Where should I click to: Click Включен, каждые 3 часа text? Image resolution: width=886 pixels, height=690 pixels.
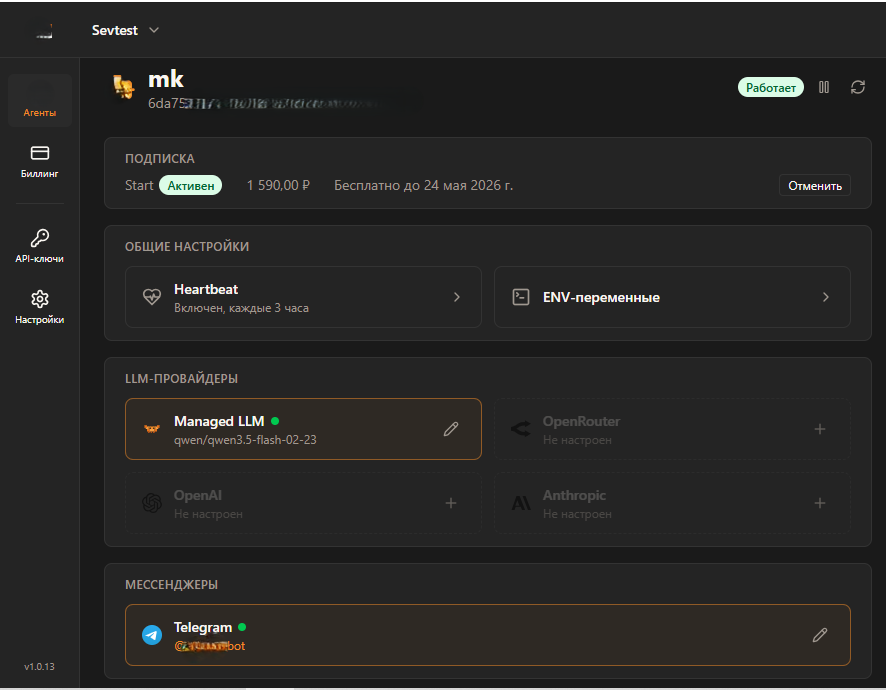pyautogui.click(x=241, y=308)
